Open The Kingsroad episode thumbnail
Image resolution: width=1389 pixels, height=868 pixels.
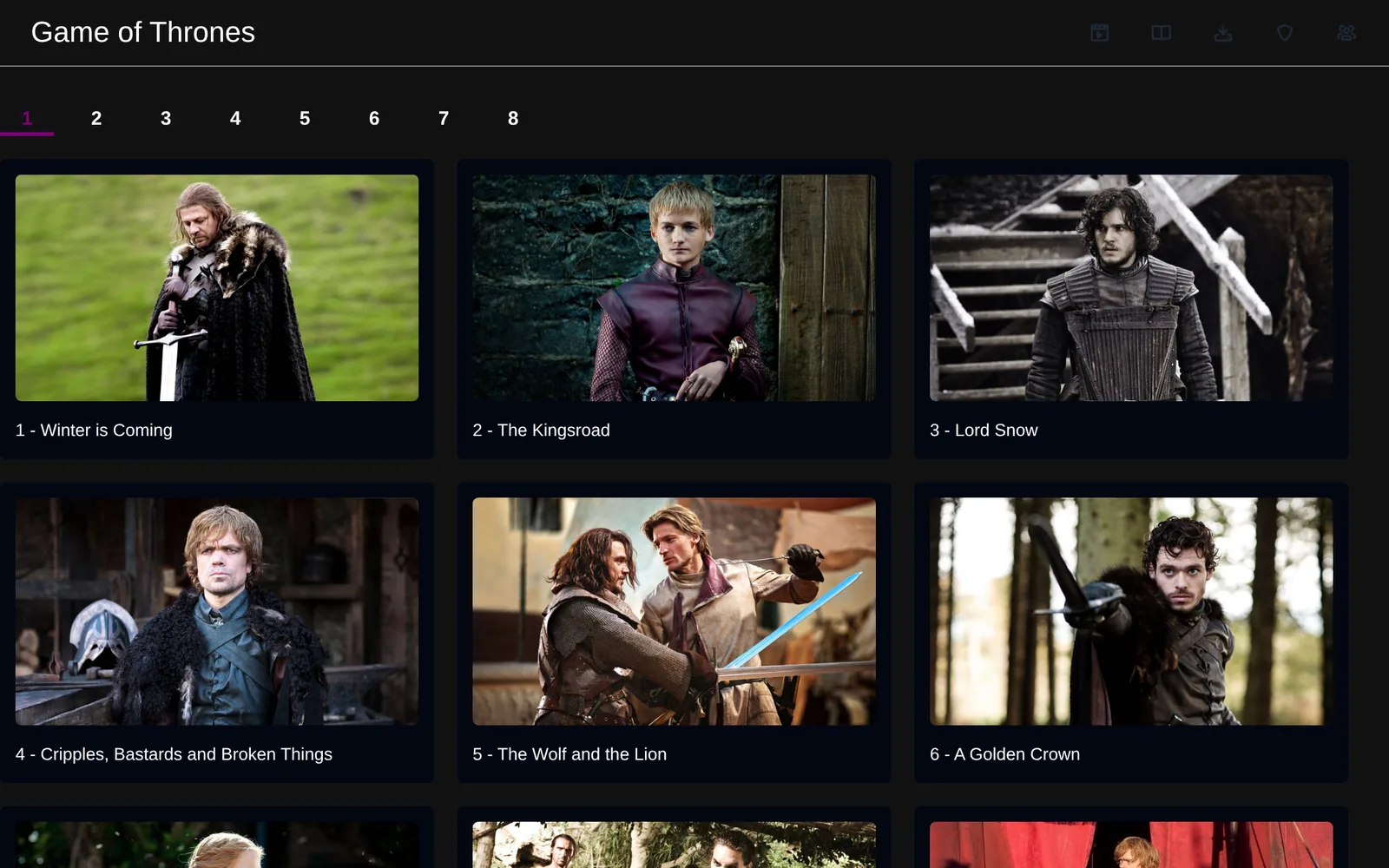tap(674, 288)
